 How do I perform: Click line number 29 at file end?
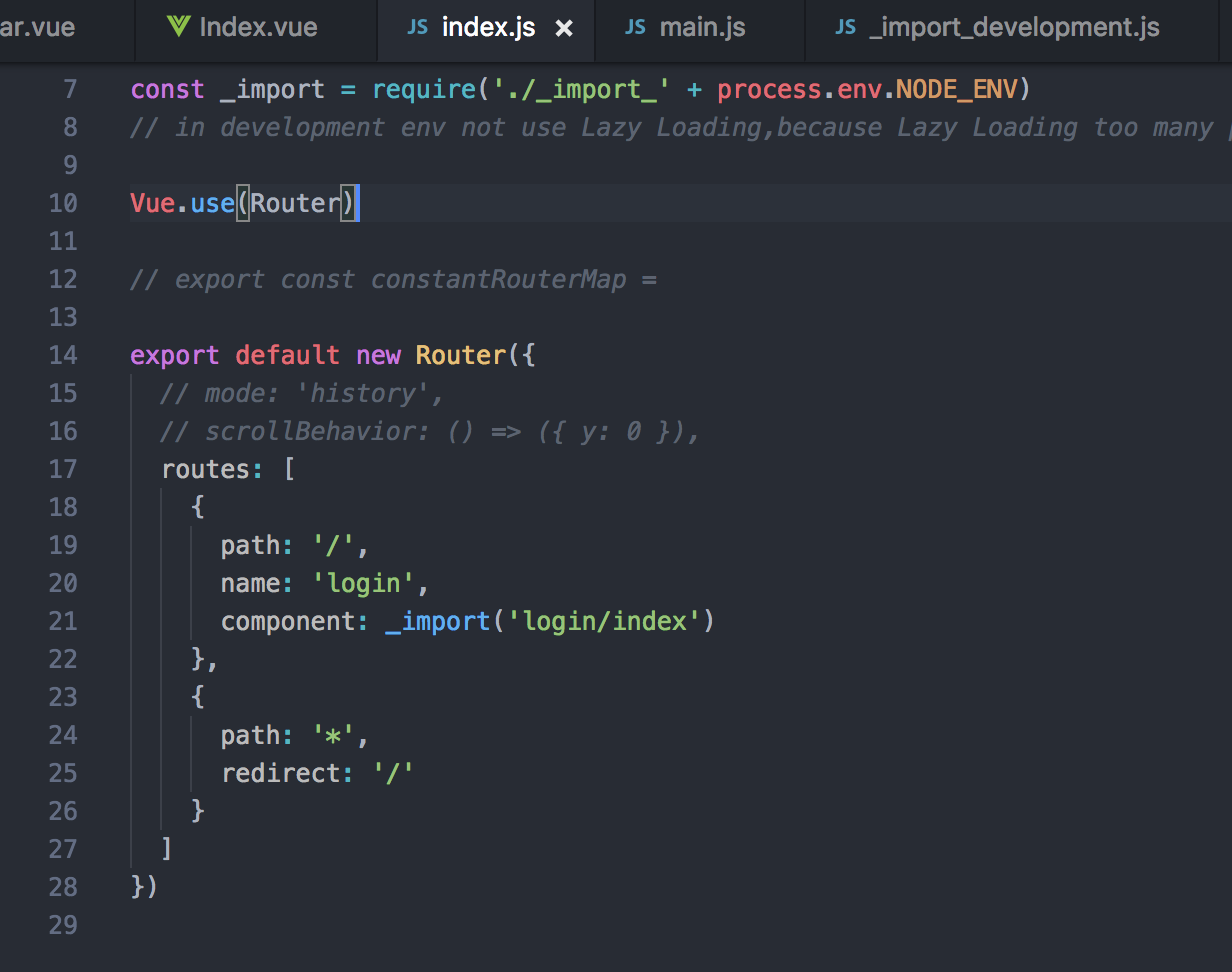click(62, 925)
